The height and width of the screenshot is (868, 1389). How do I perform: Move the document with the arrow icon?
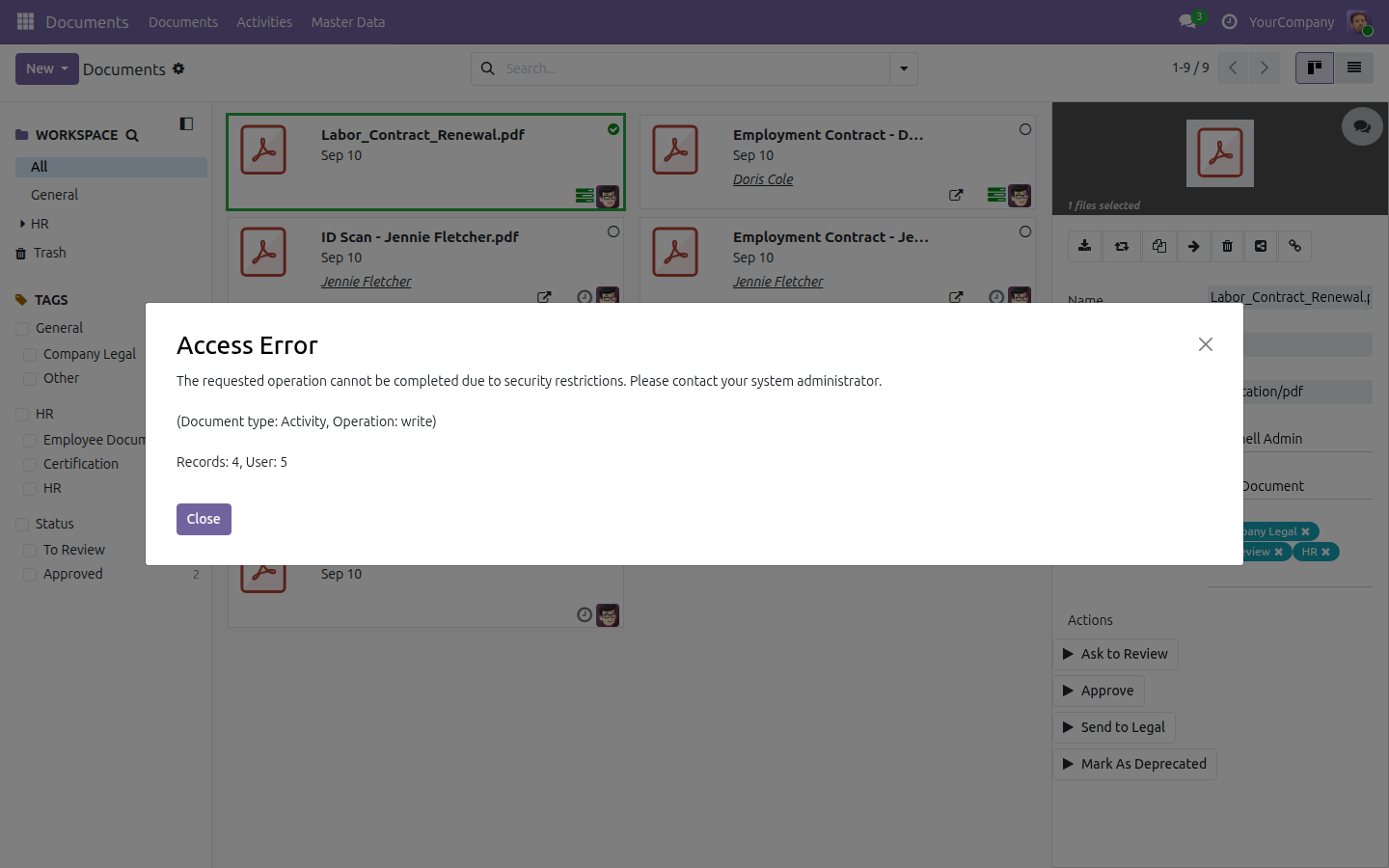click(x=1193, y=246)
